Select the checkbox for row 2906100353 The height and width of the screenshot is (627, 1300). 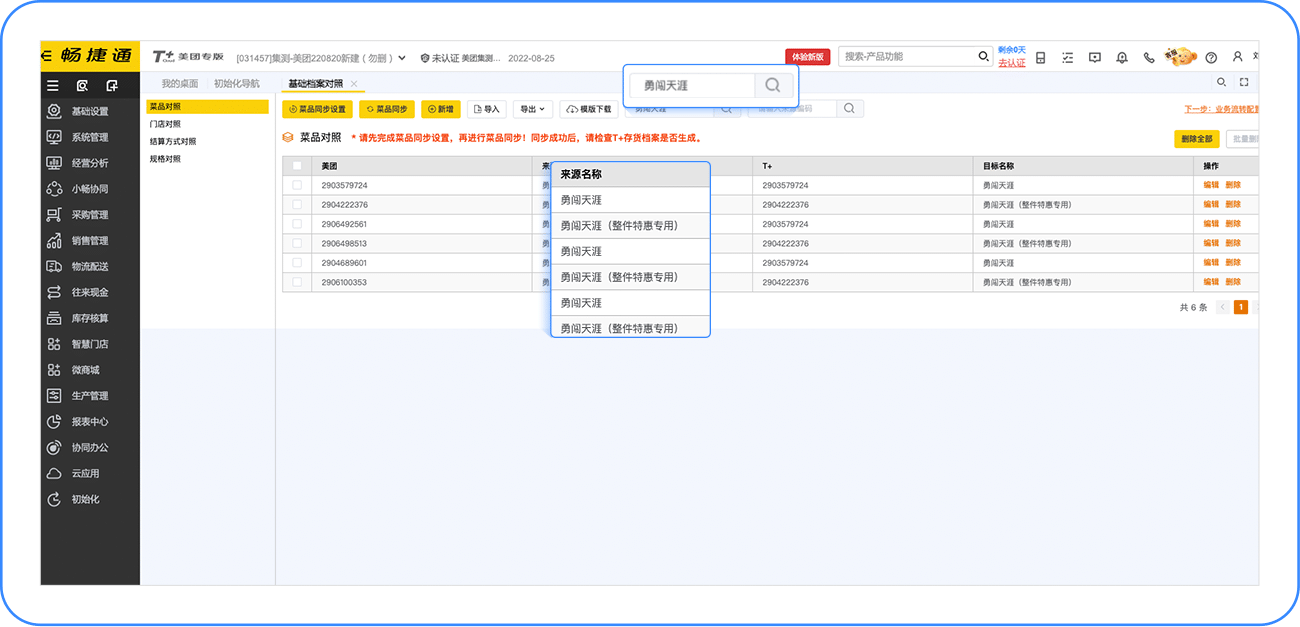[x=297, y=282]
